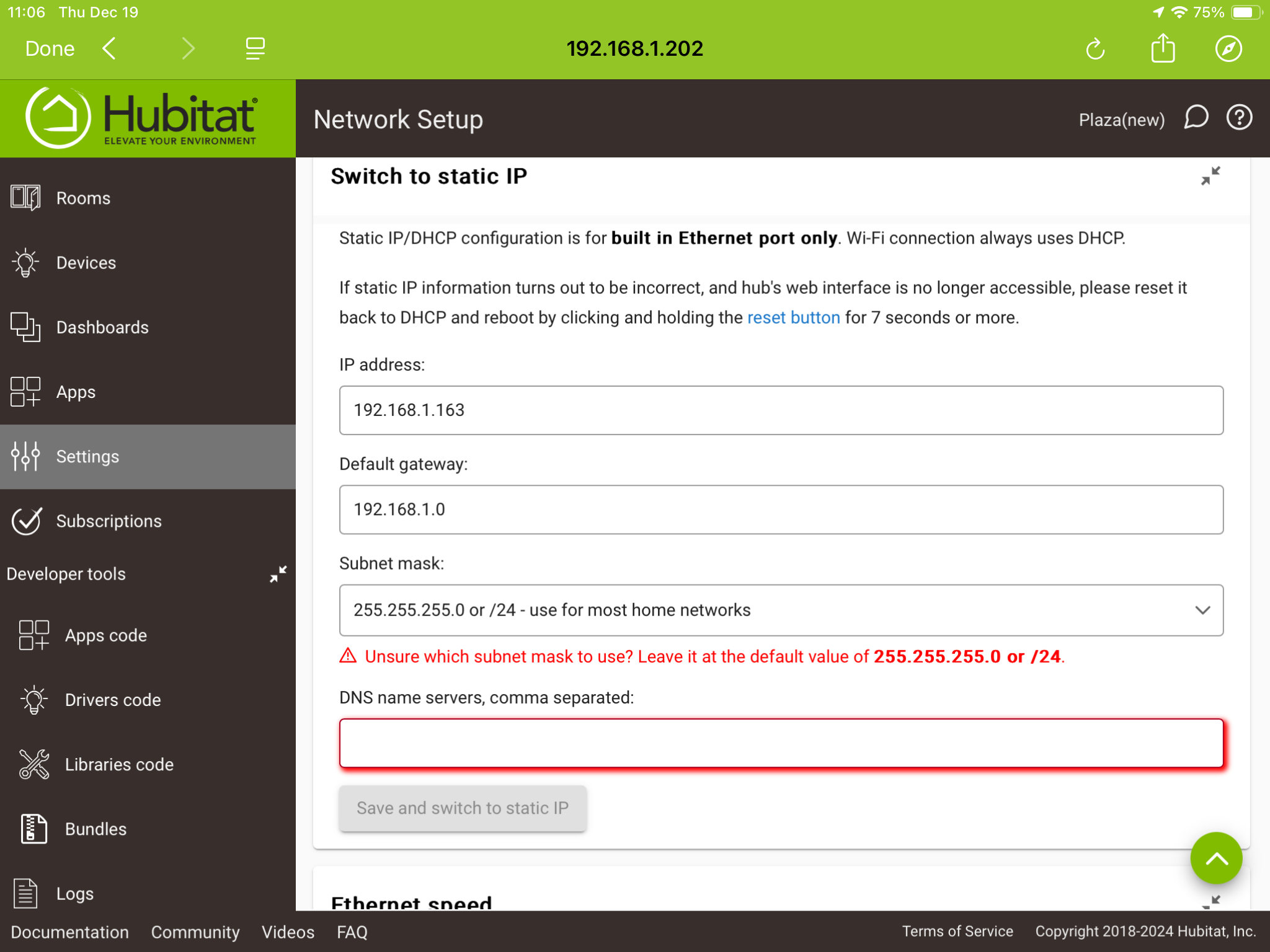Open the Documentation footer link
1270x952 pixels.
click(x=69, y=932)
